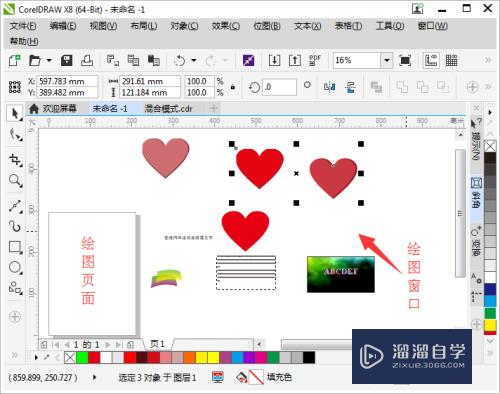Create a new document

[15, 60]
